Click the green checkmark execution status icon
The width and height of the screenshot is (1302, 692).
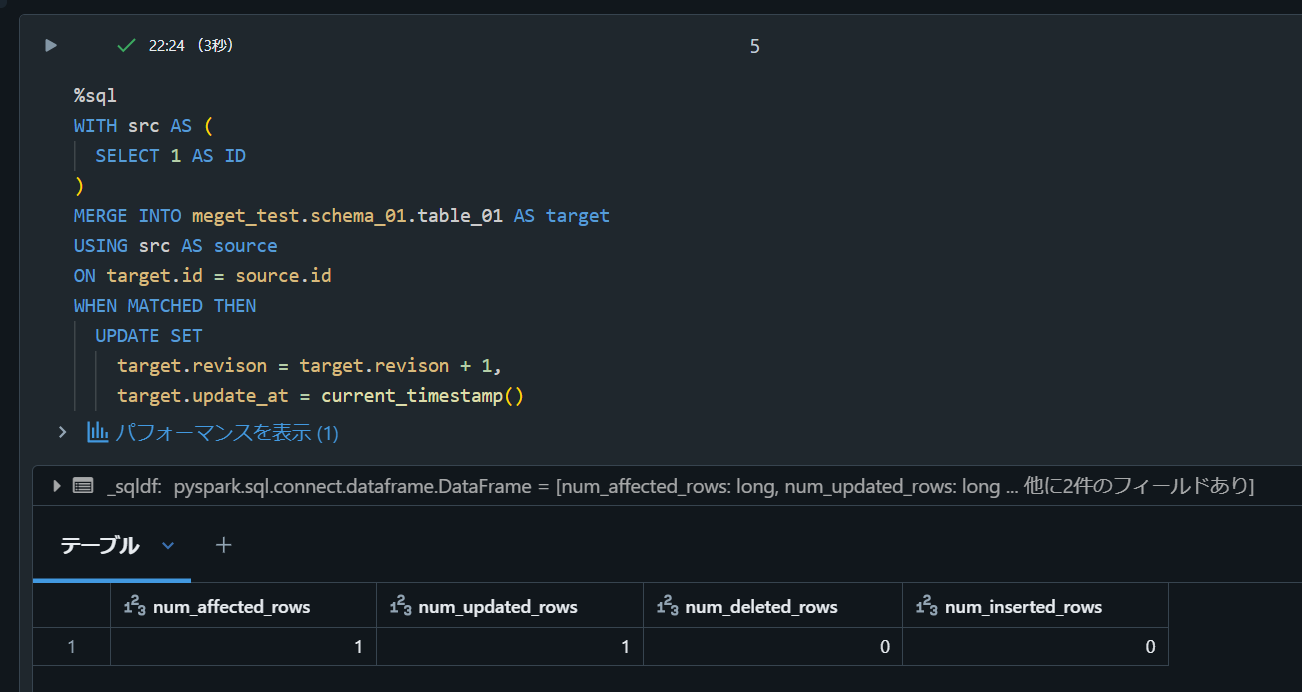coord(126,45)
